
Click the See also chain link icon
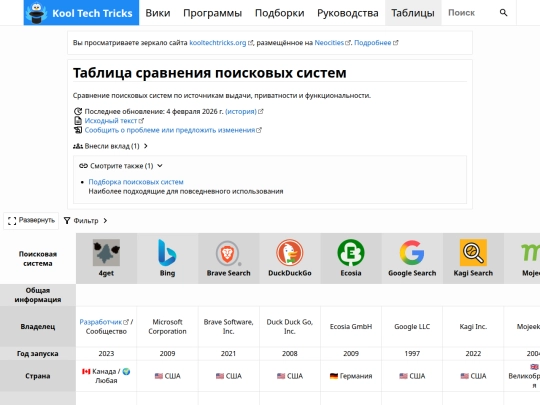coord(83,166)
